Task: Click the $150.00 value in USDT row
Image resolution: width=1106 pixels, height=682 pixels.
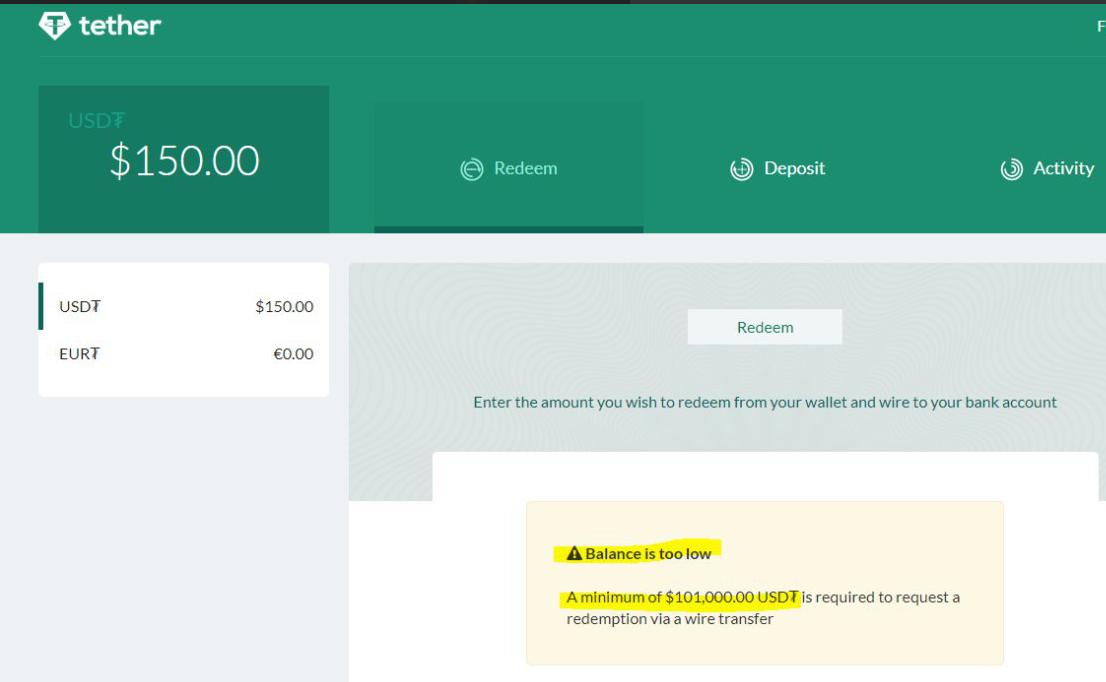Action: click(284, 306)
